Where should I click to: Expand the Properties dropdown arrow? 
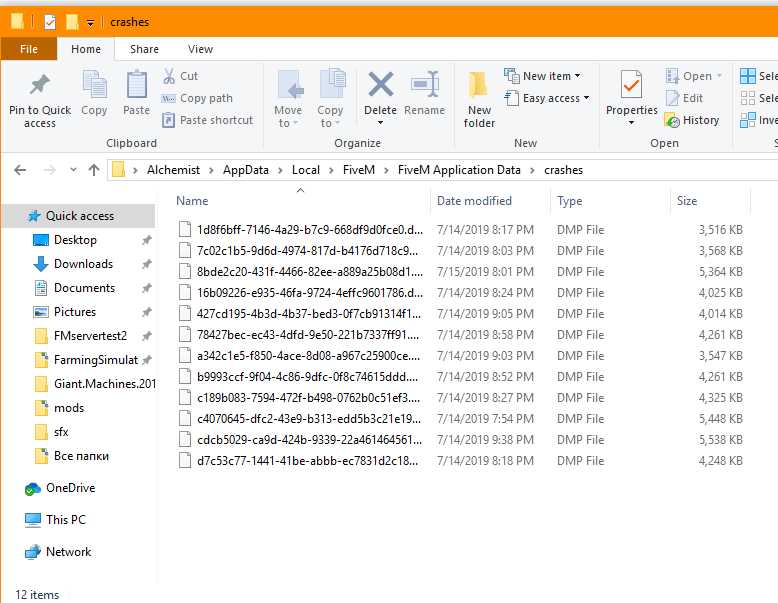(631, 123)
